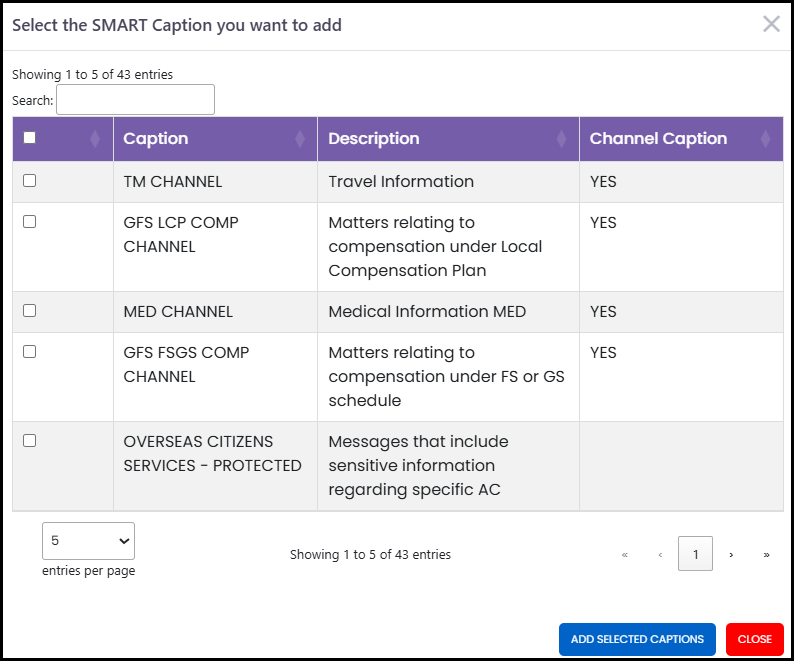Image resolution: width=794 pixels, height=661 pixels.
Task: Sort by the Description column arrows
Action: pos(561,139)
